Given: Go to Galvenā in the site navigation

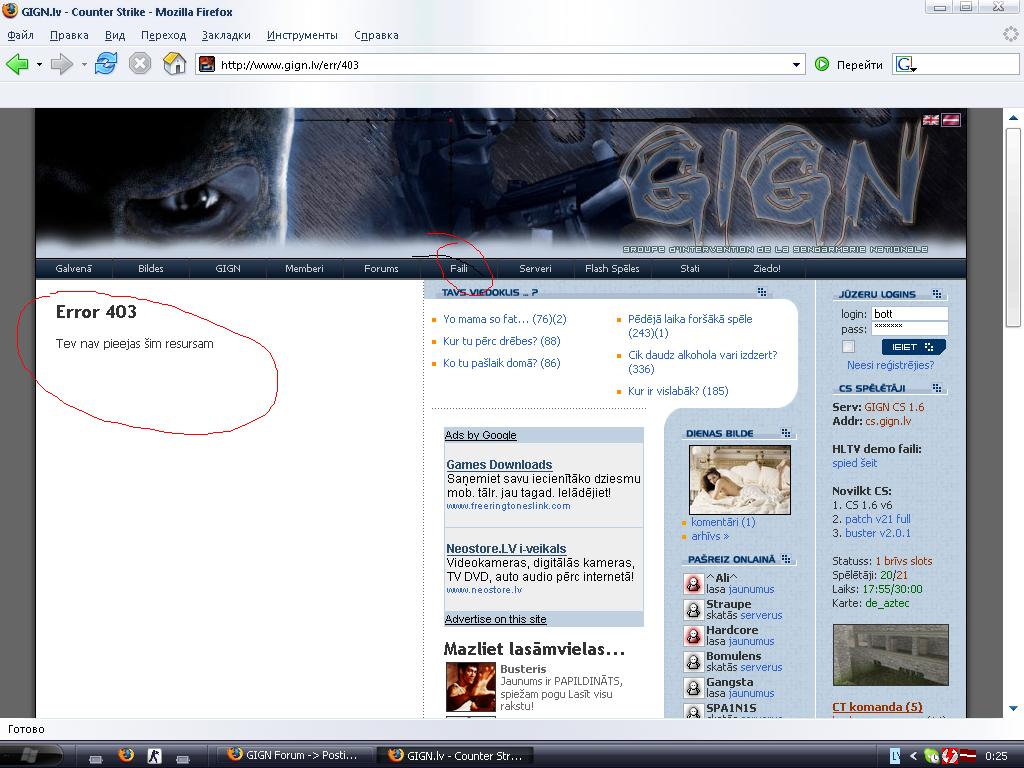Looking at the screenshot, I should (74, 268).
